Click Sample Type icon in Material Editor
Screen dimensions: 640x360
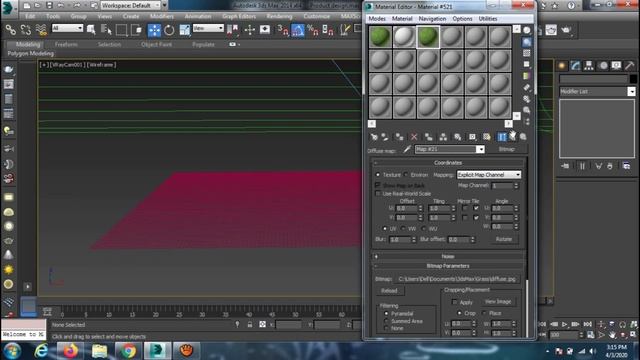527,30
